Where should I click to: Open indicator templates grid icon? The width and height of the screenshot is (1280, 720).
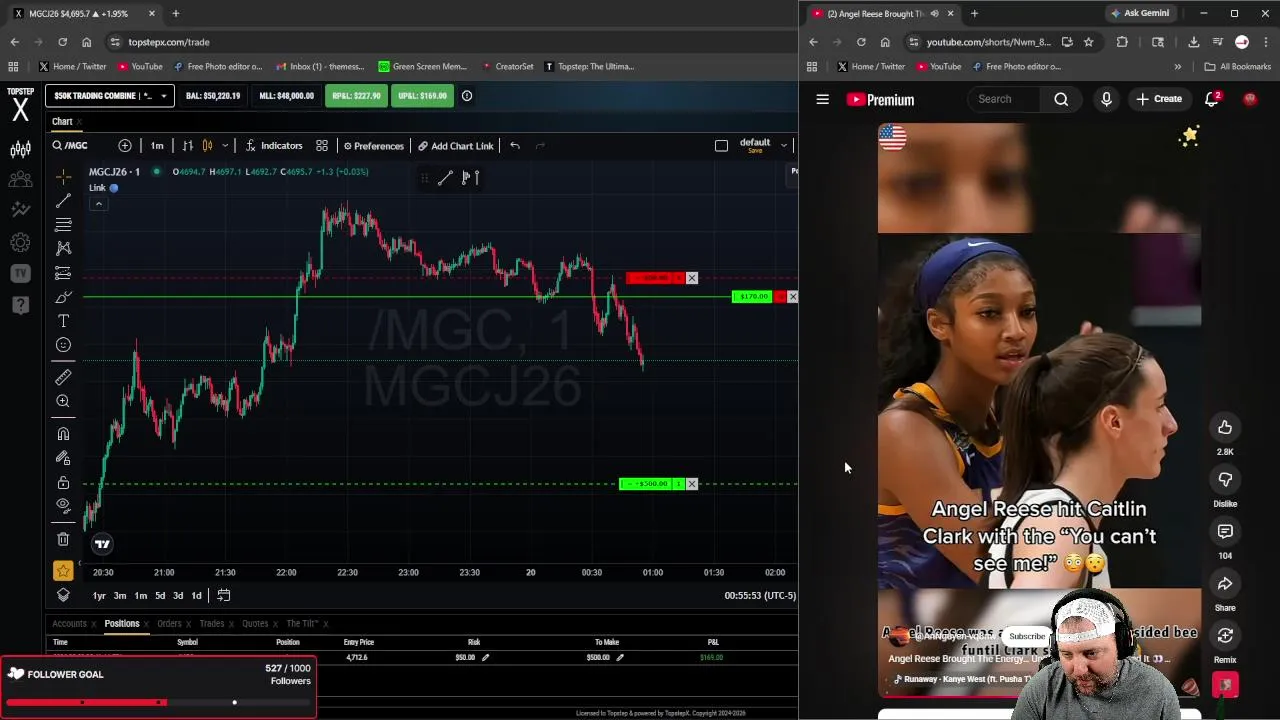coord(322,146)
